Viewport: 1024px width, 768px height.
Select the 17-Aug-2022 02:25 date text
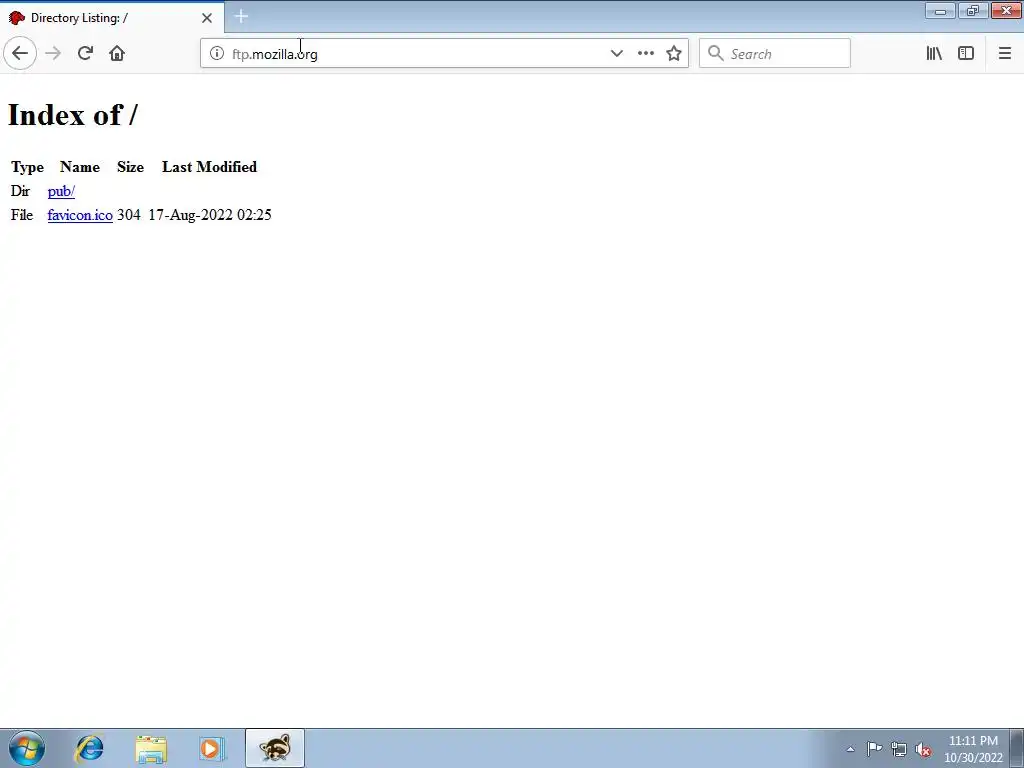(x=210, y=215)
